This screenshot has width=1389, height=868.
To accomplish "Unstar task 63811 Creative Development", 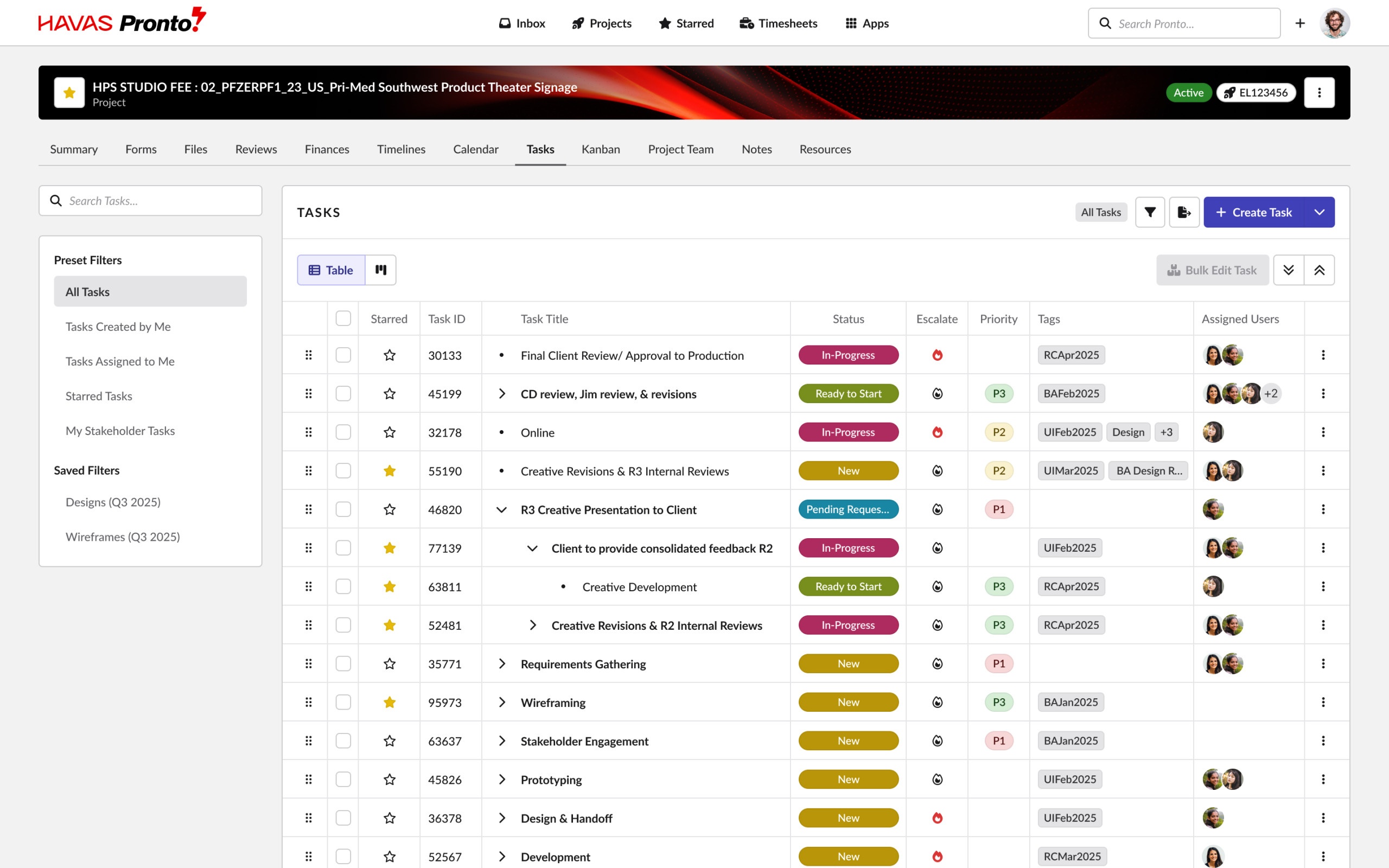I will click(389, 586).
